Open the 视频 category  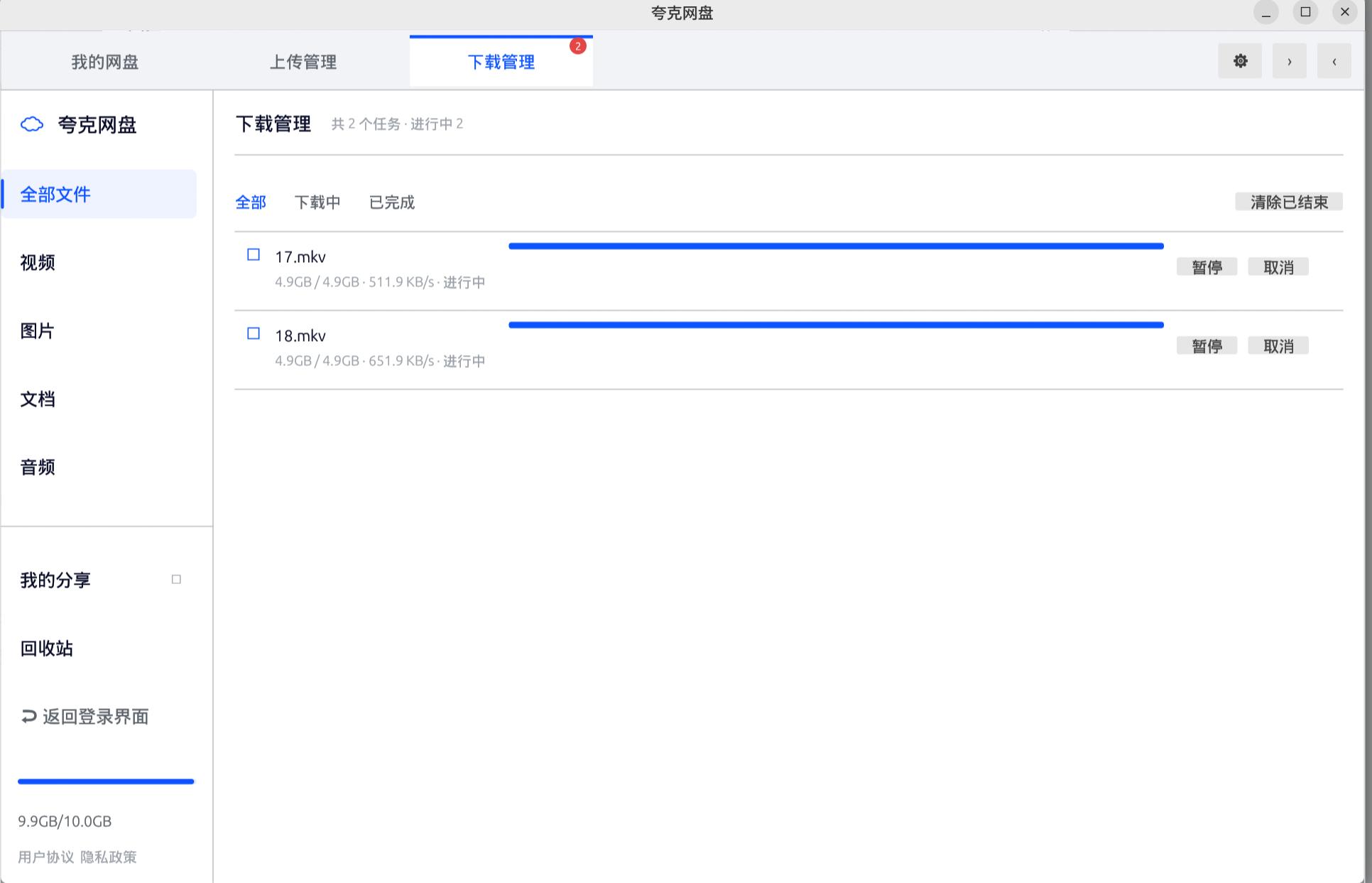point(38,263)
